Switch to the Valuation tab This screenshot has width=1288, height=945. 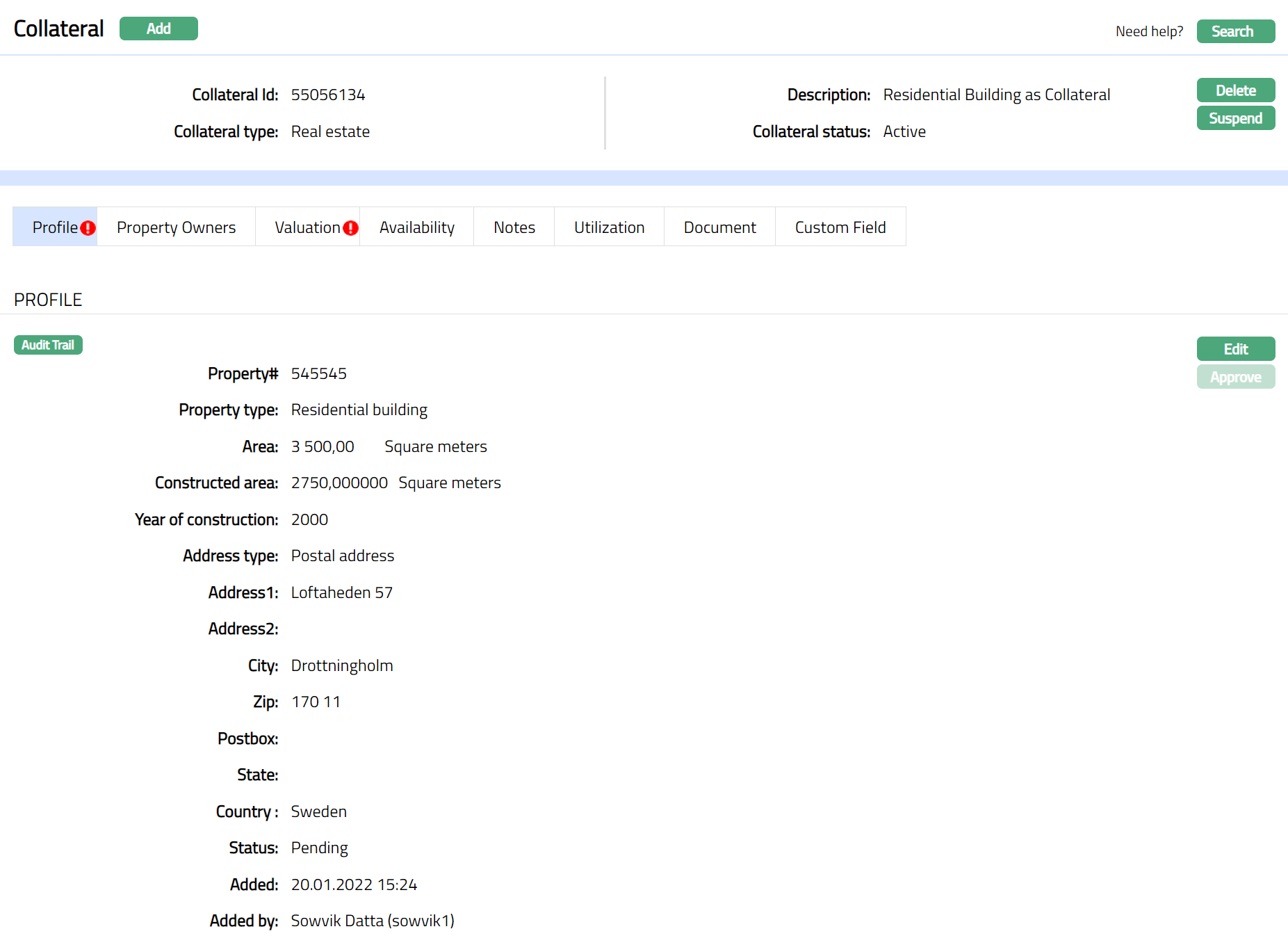tap(307, 227)
